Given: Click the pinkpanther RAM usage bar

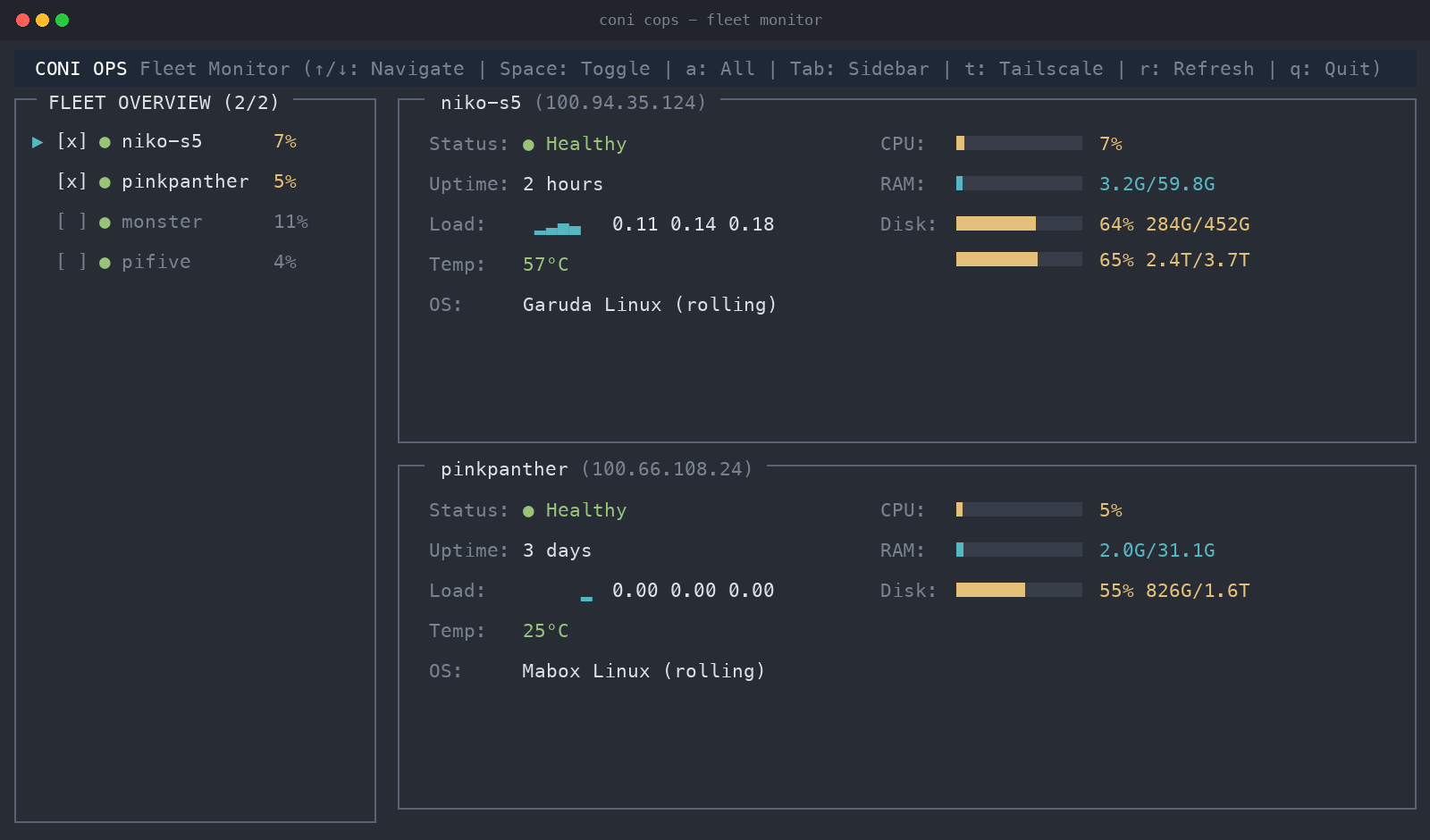Looking at the screenshot, I should pyautogui.click(x=1019, y=550).
